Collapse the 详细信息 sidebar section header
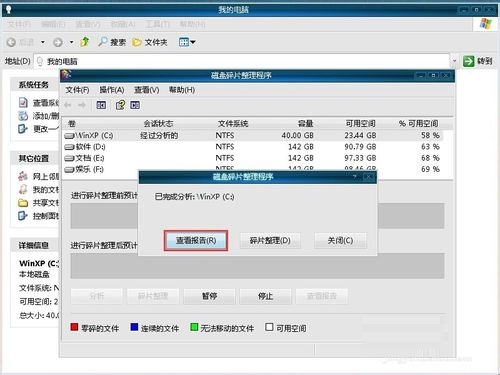The height and width of the screenshot is (375, 500). coord(35,245)
